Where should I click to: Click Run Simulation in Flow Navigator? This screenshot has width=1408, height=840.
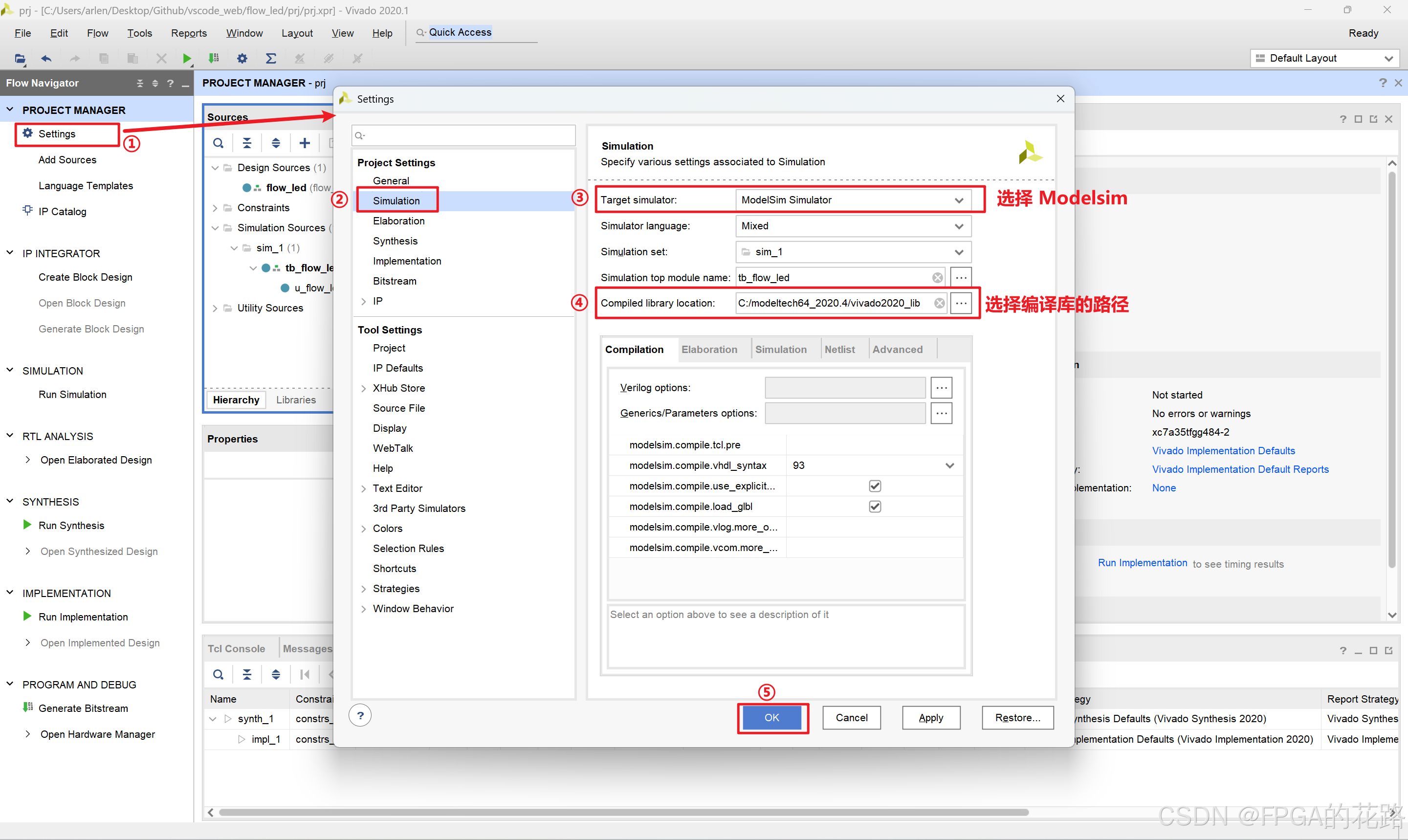click(72, 395)
